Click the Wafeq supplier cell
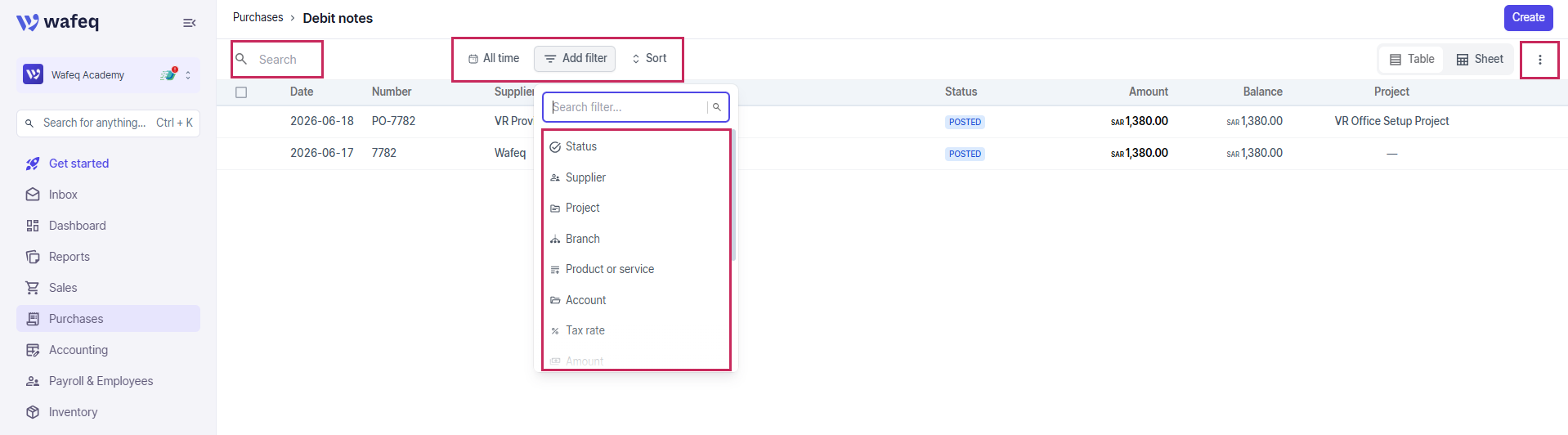The width and height of the screenshot is (1568, 435). [510, 153]
